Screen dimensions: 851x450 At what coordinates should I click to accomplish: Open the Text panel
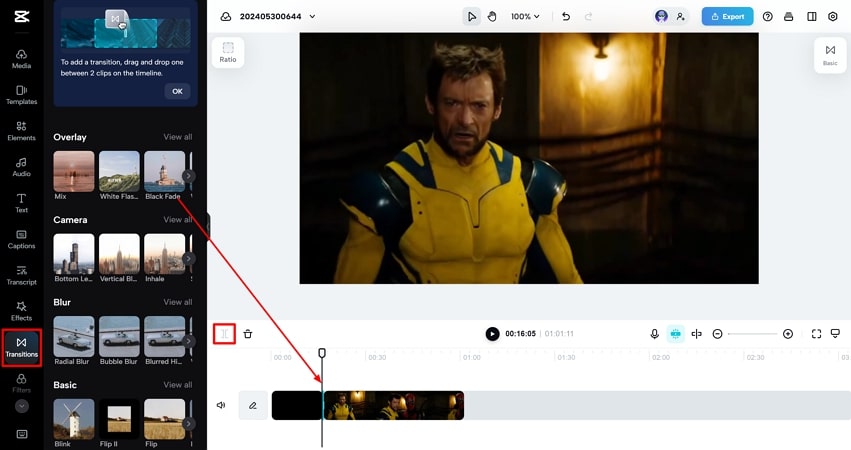pos(21,202)
